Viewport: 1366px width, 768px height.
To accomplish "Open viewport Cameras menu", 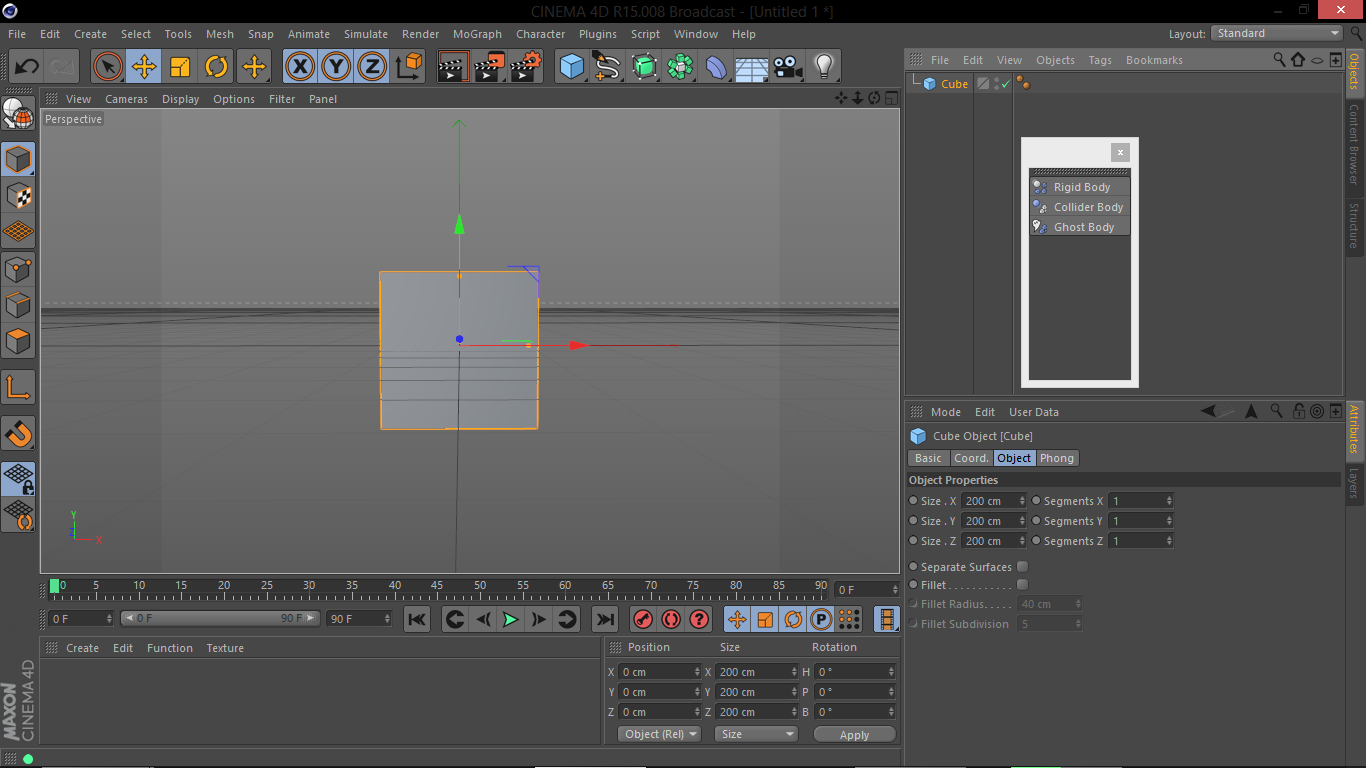I will pyautogui.click(x=126, y=99).
